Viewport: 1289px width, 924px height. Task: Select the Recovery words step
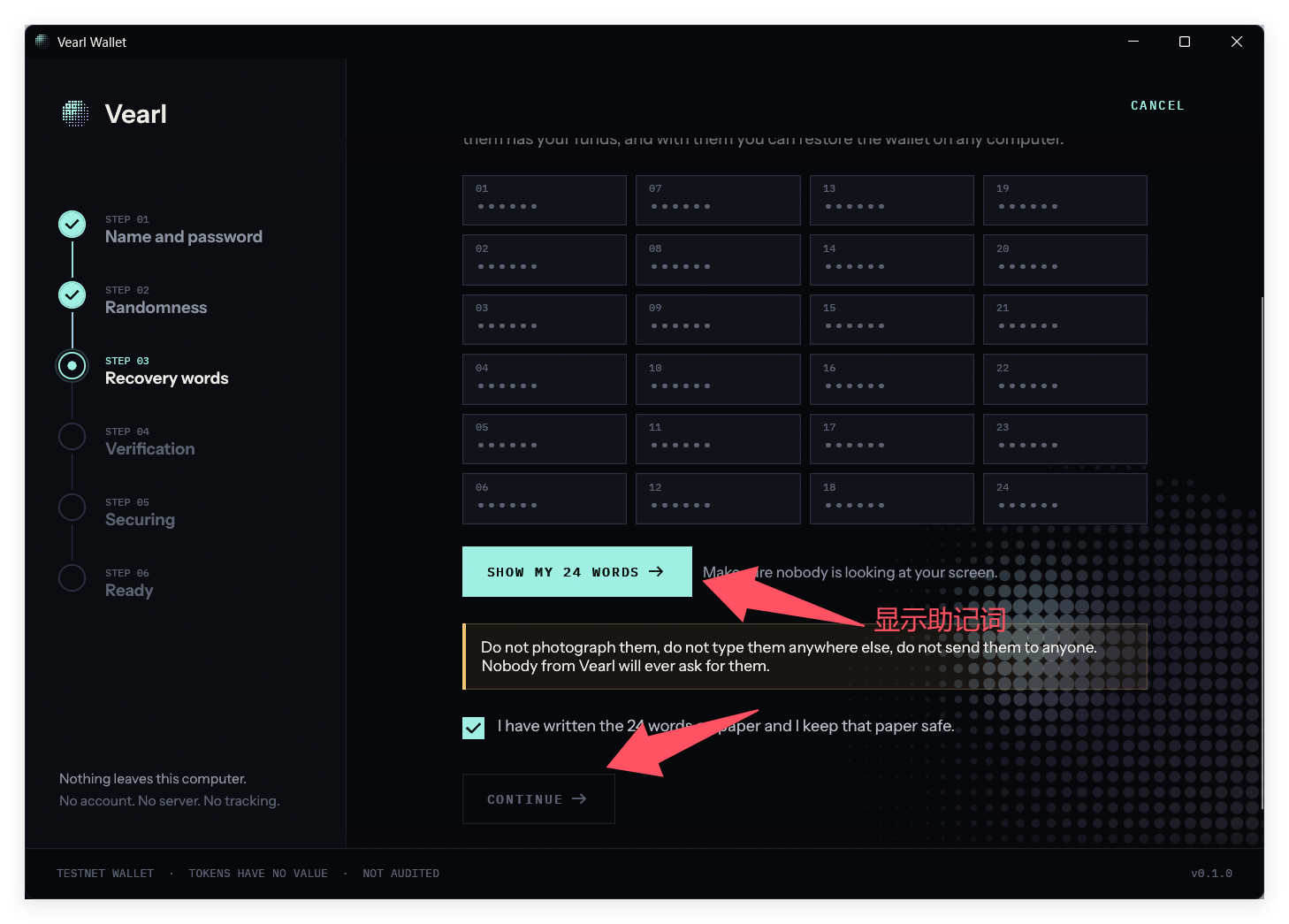[x=167, y=378]
